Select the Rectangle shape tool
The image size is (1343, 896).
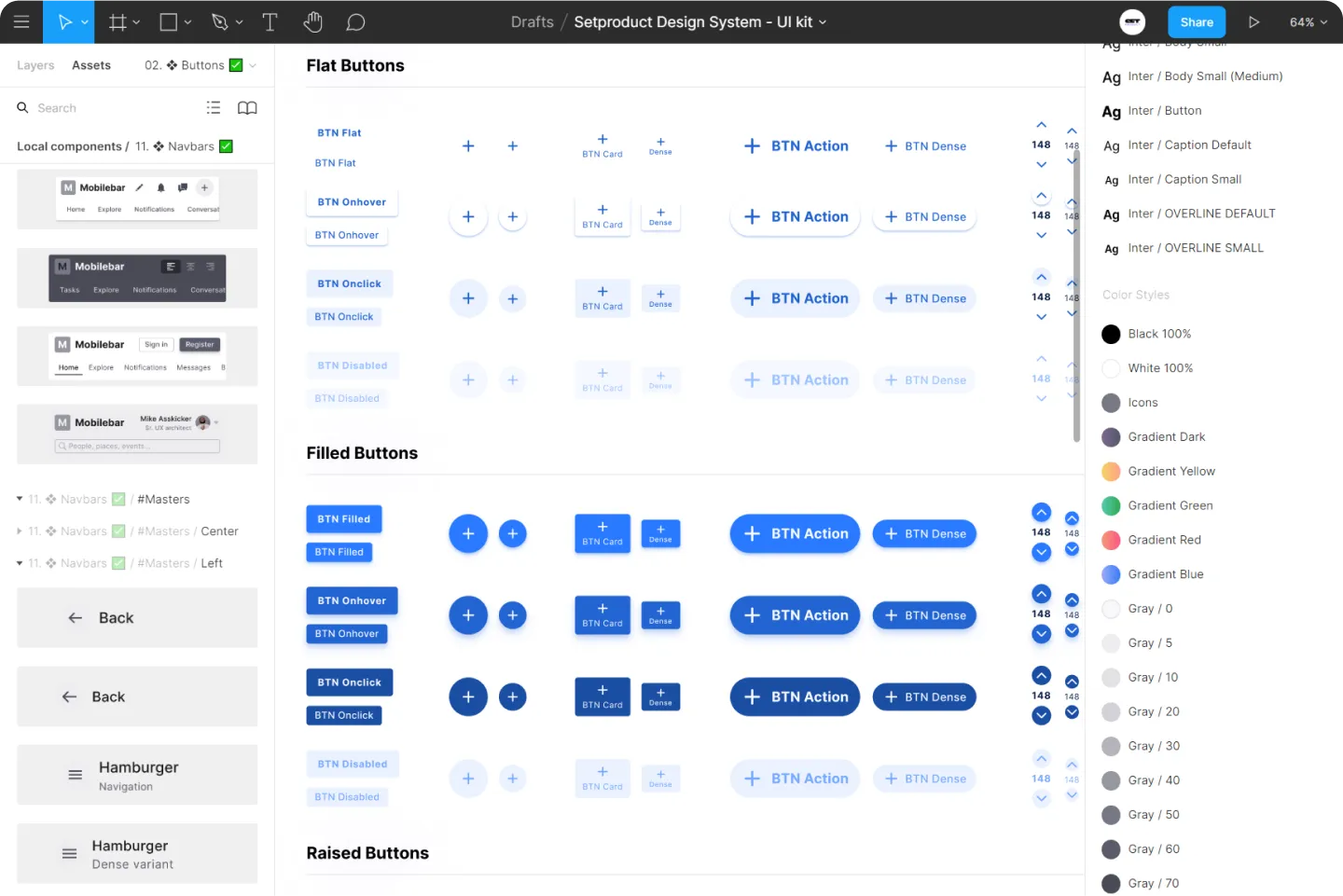click(x=169, y=21)
